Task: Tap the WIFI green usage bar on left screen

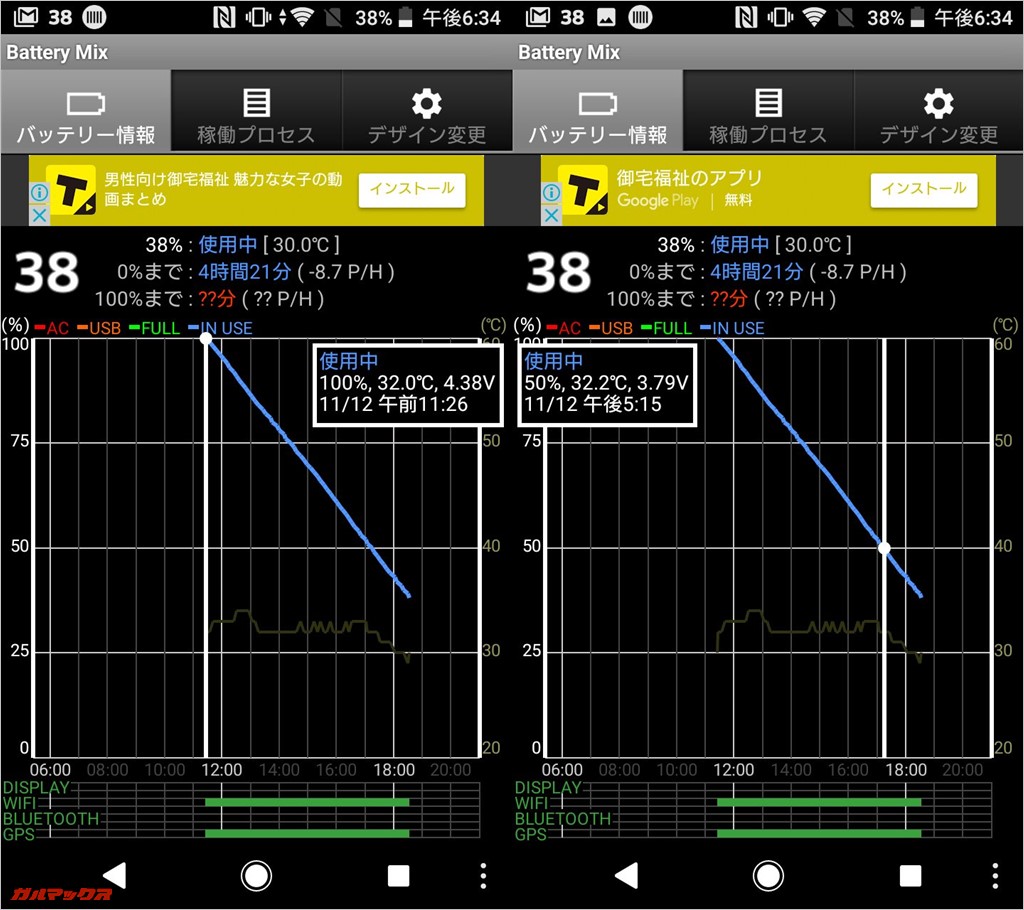Action: (307, 802)
